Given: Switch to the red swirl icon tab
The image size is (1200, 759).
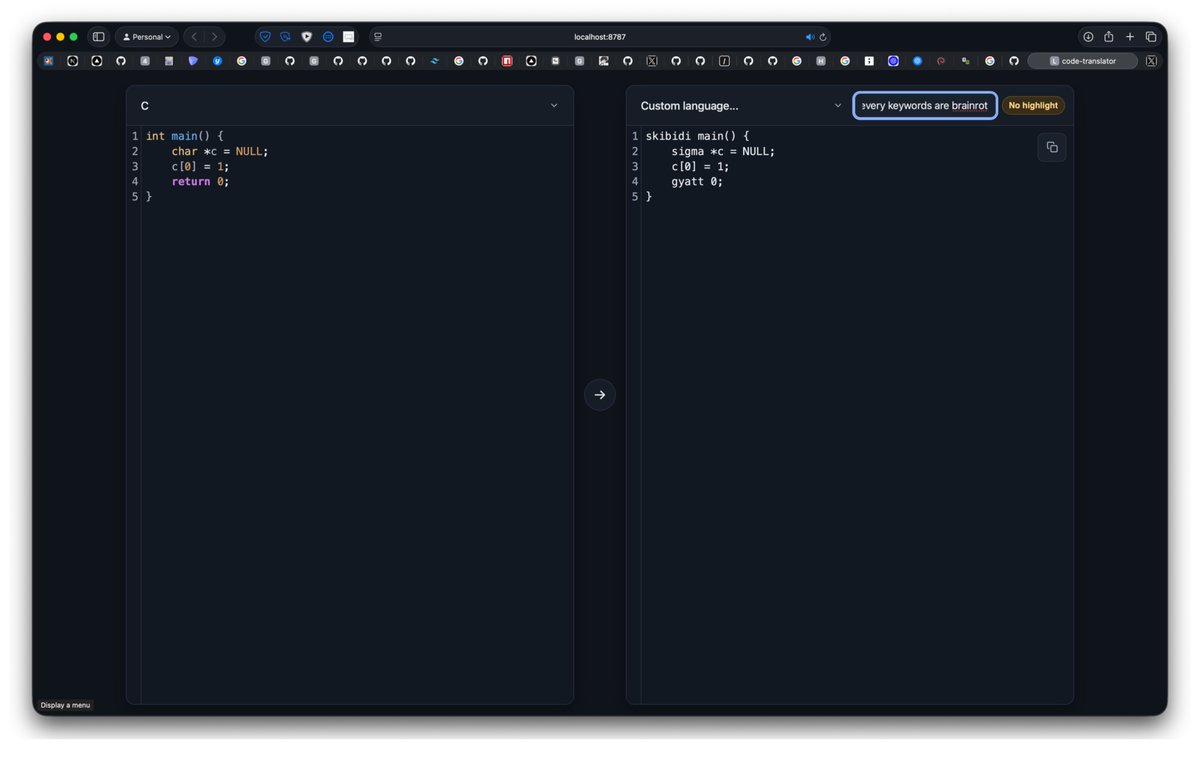Looking at the screenshot, I should coord(941,61).
